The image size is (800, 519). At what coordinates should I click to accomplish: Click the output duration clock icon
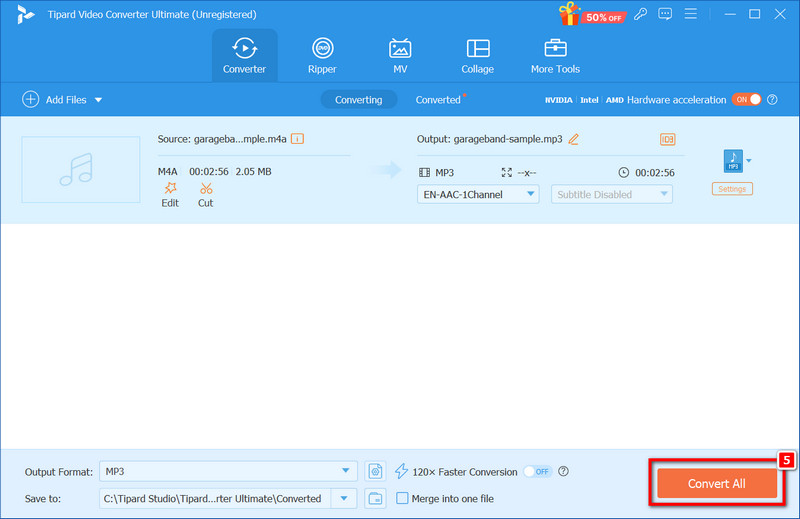click(x=623, y=172)
